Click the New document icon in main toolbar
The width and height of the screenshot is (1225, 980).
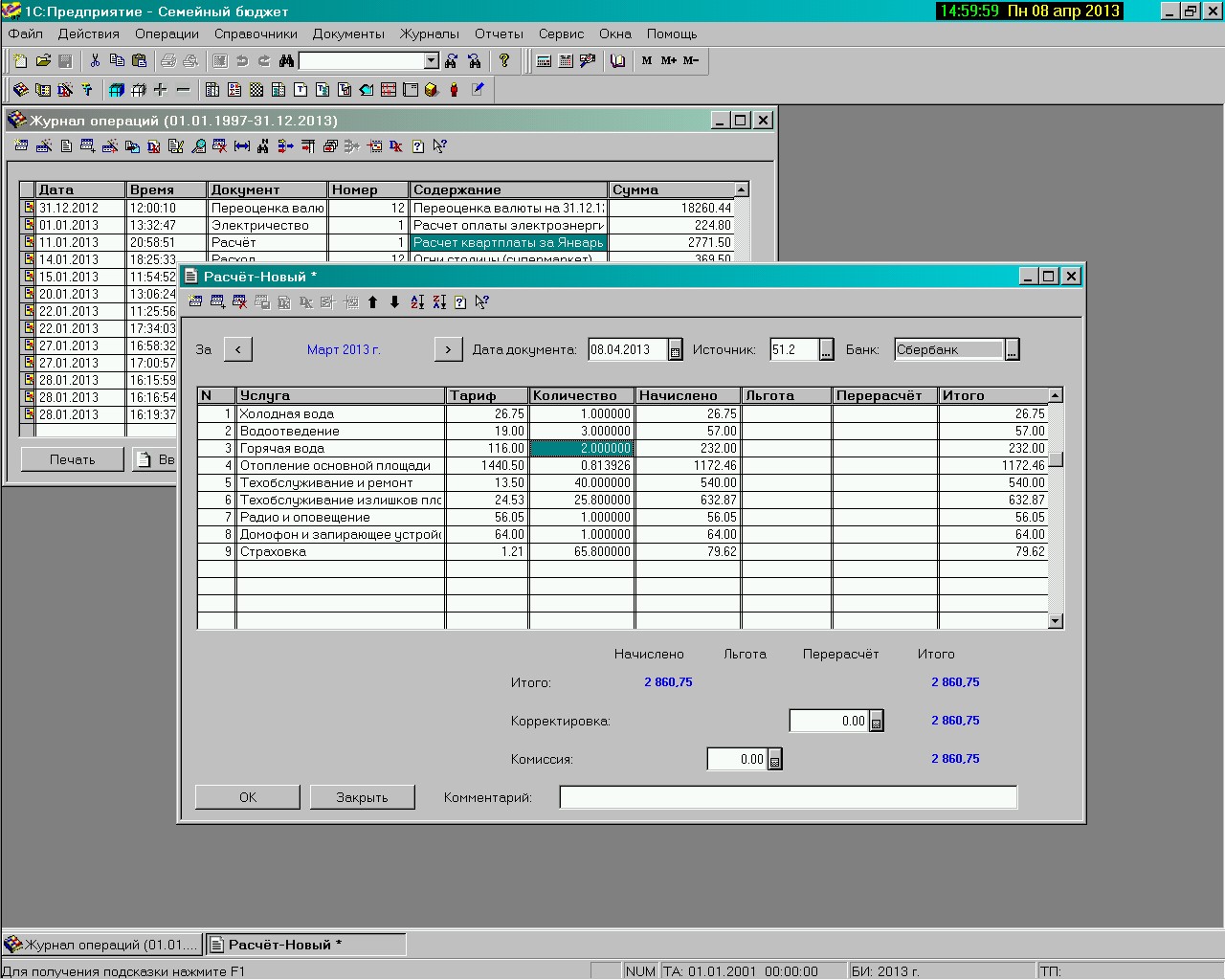[x=20, y=61]
